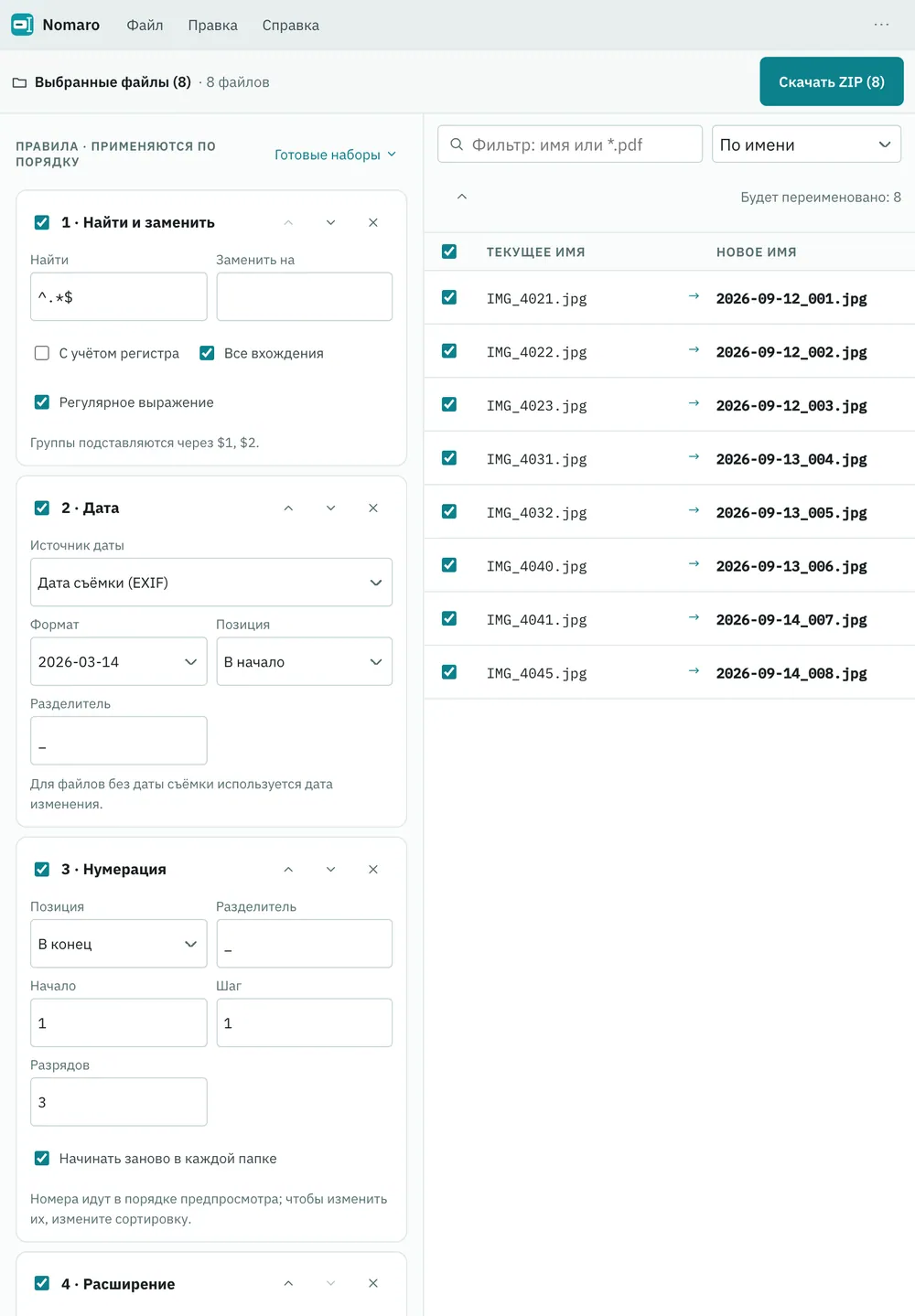
Task: Open the Справка menu
Action: [x=291, y=25]
